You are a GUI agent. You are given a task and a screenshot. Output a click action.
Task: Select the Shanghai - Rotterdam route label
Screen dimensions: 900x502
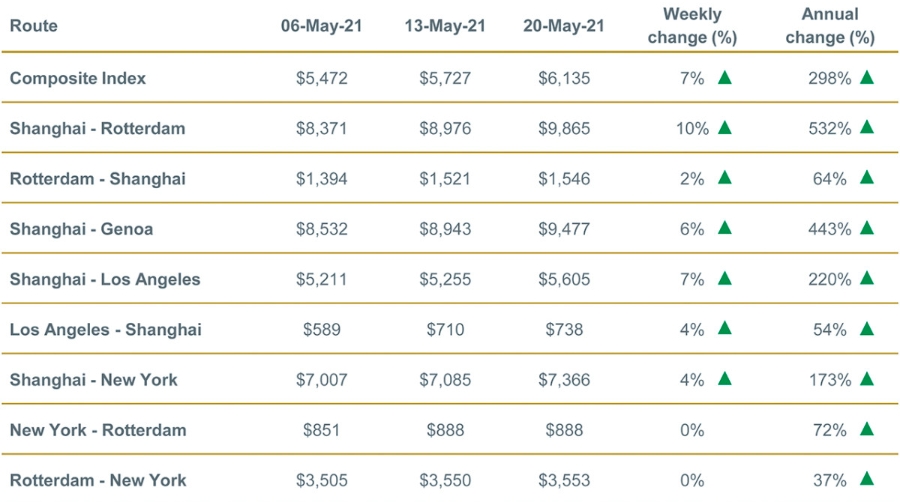98,129
